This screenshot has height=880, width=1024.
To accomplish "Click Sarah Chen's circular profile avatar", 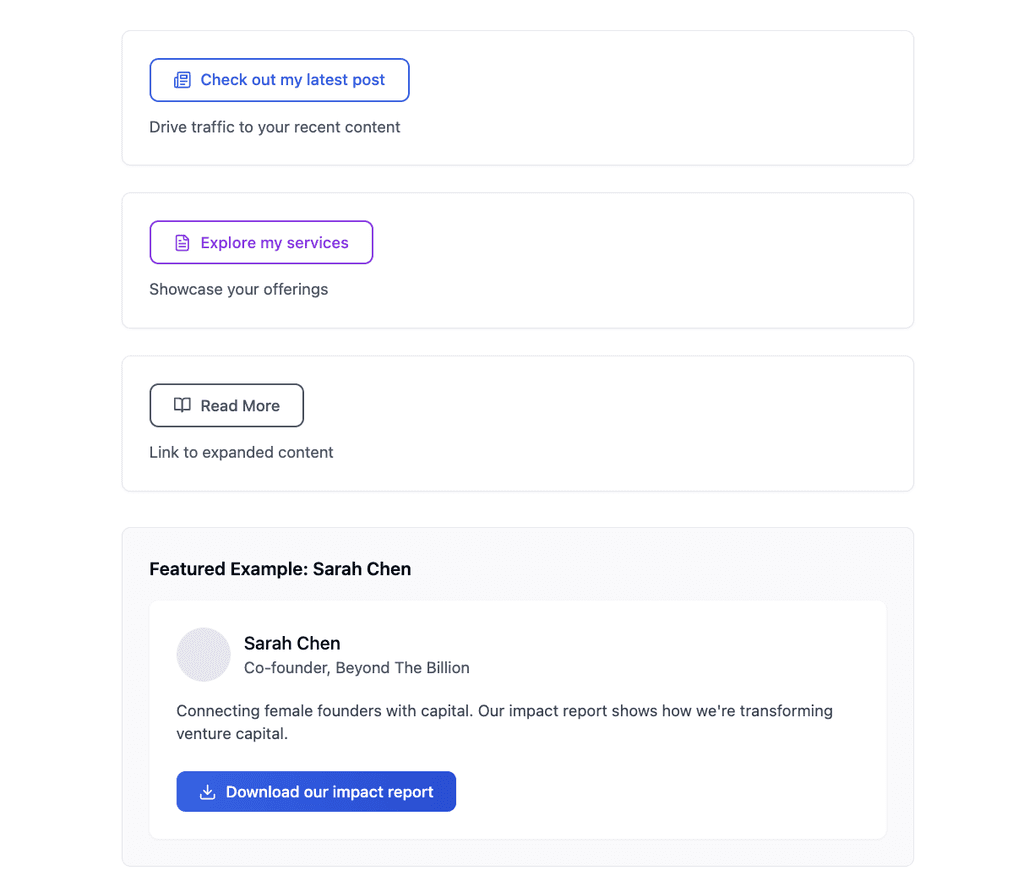I will 203,654.
